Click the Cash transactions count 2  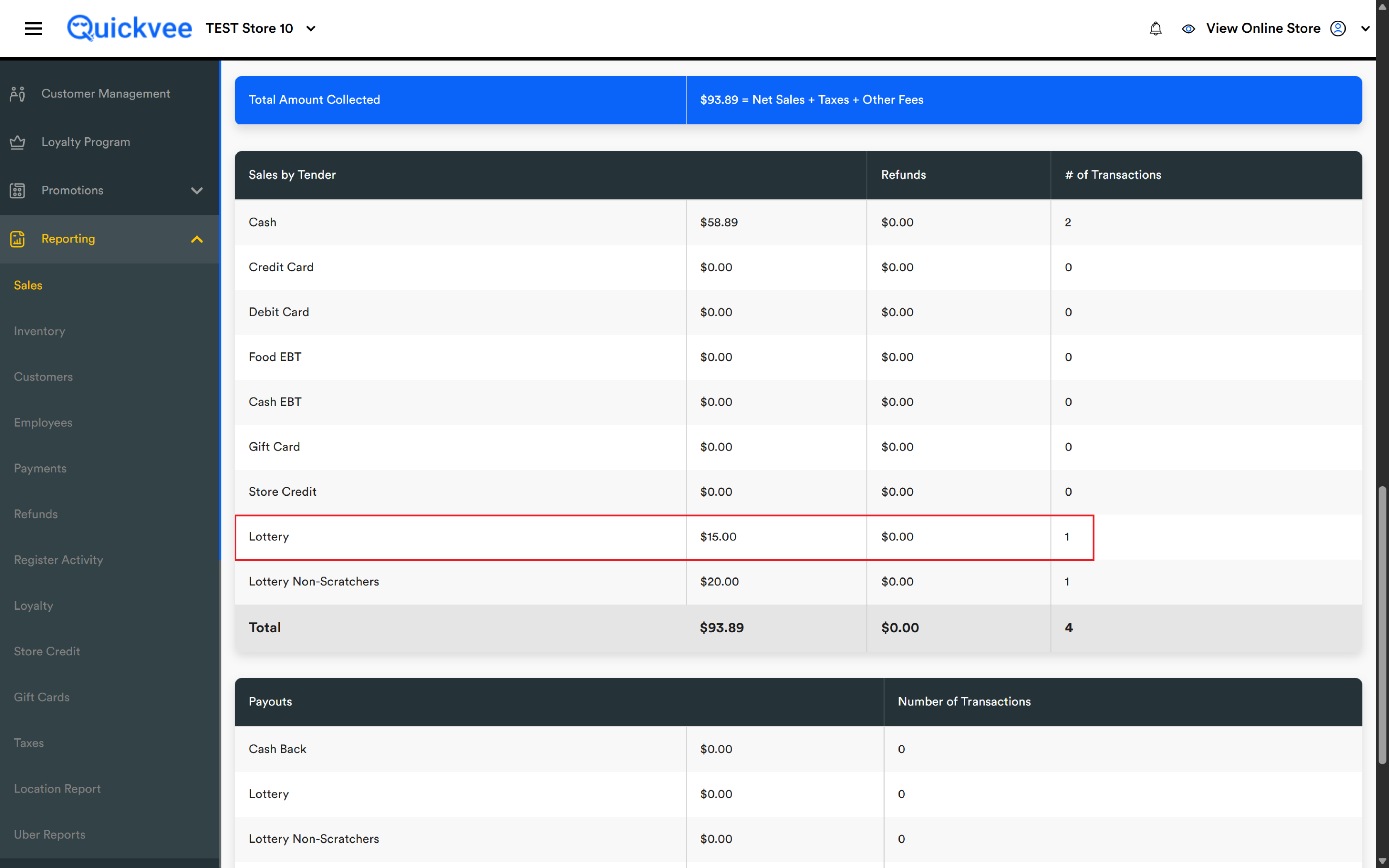point(1068,222)
